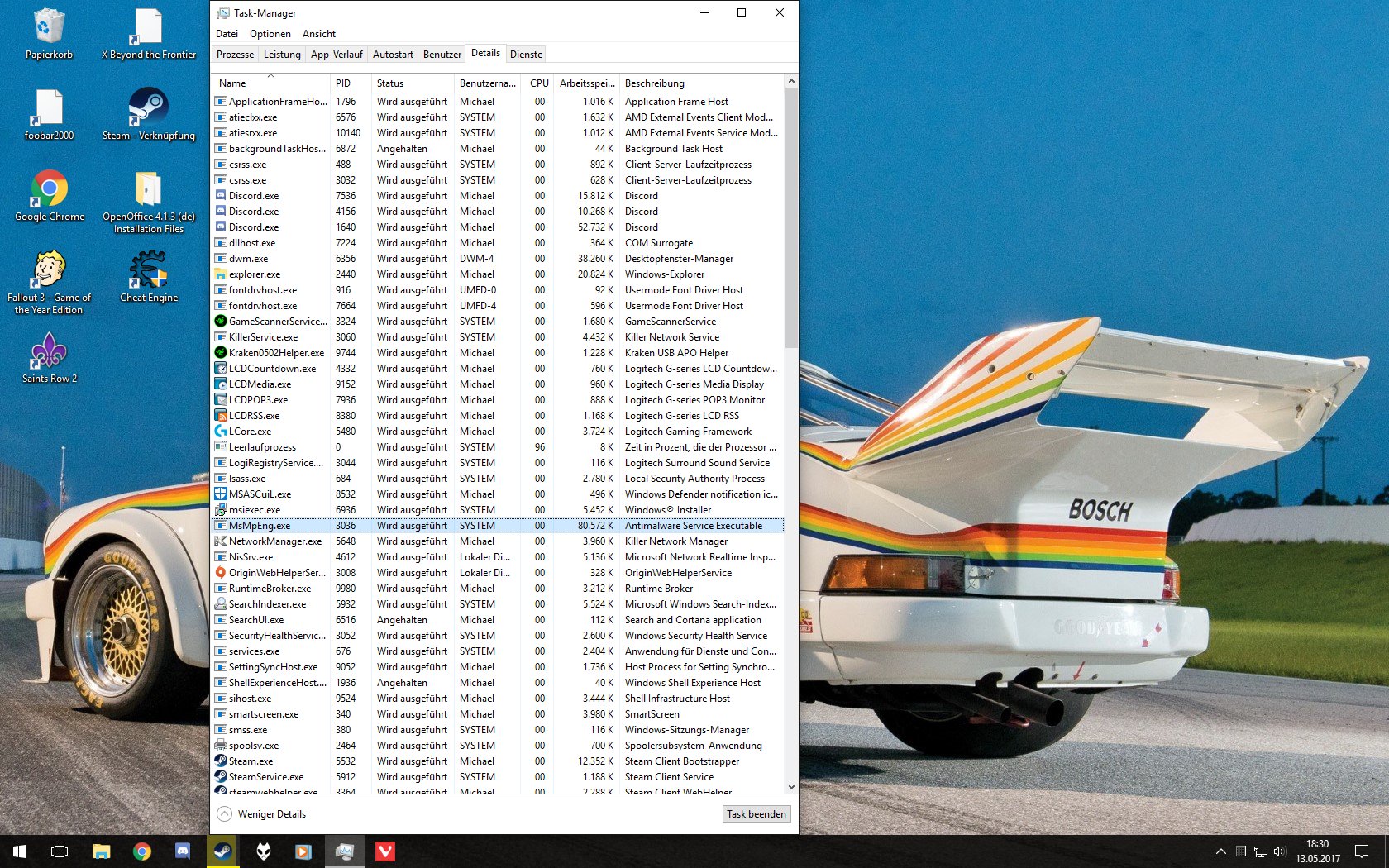Click the Steam icon in the taskbar
1389x868 pixels.
point(222,851)
